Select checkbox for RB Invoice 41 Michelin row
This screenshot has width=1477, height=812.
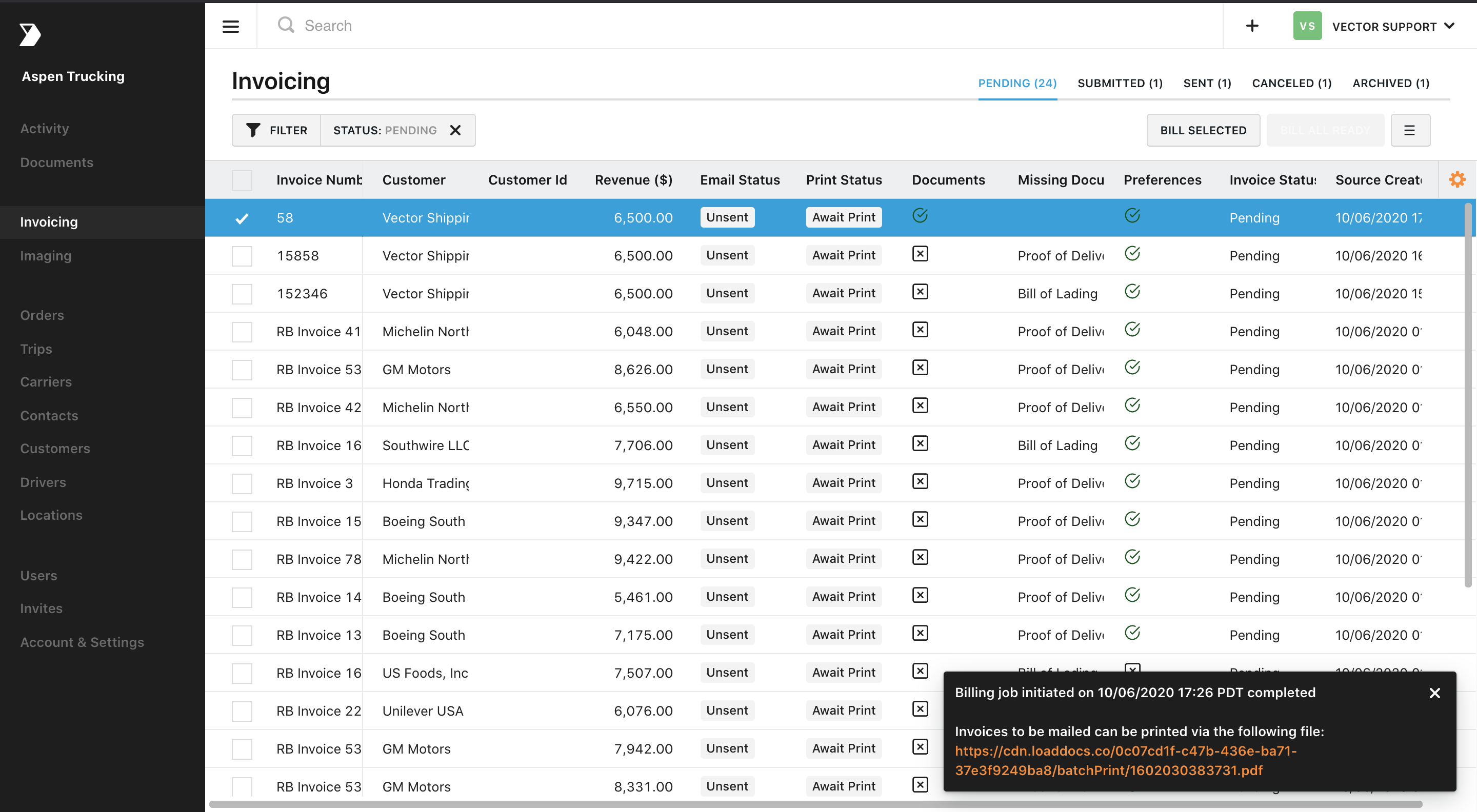[242, 332]
